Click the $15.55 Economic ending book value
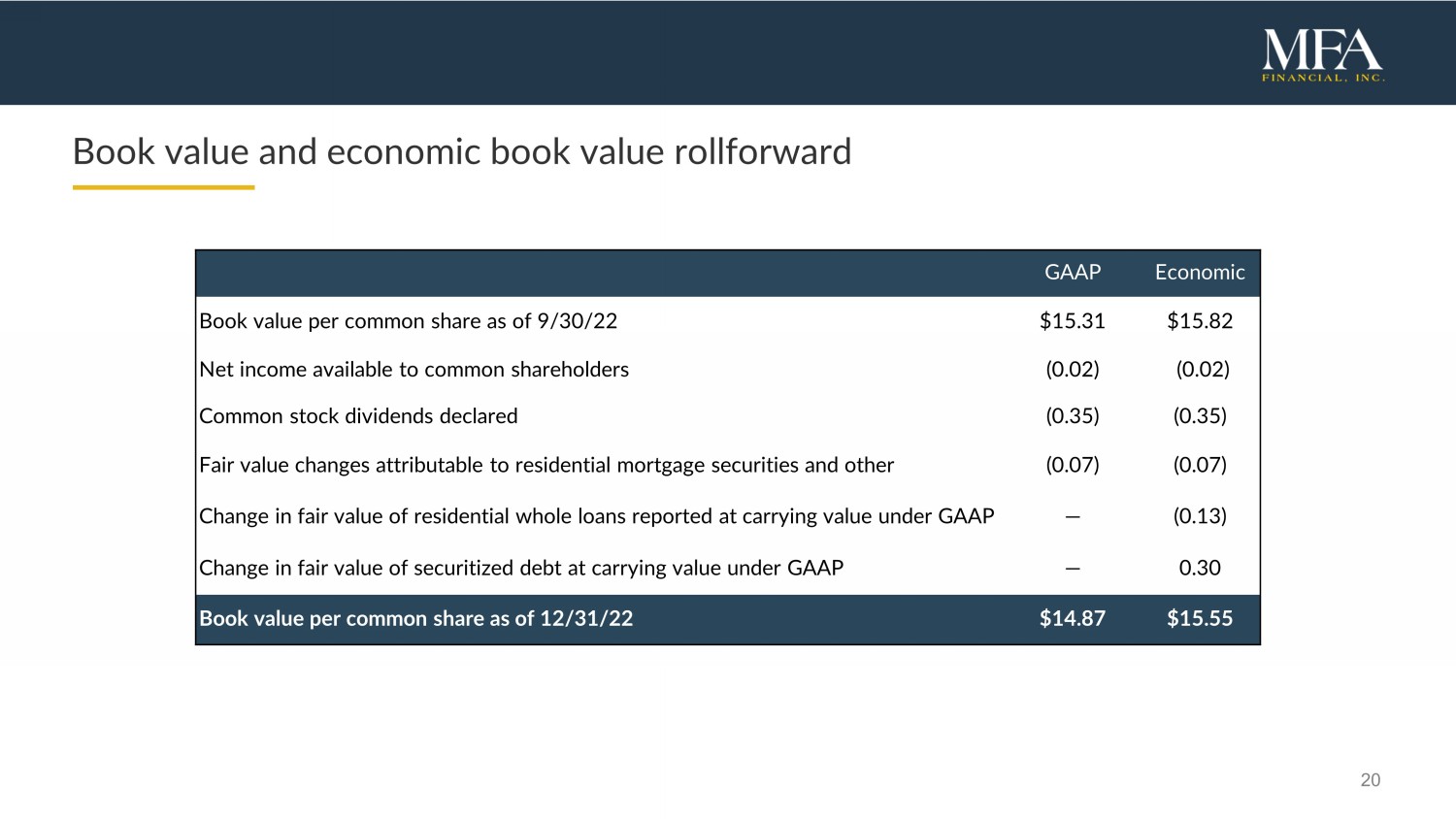The image size is (1456, 819). click(x=1200, y=619)
